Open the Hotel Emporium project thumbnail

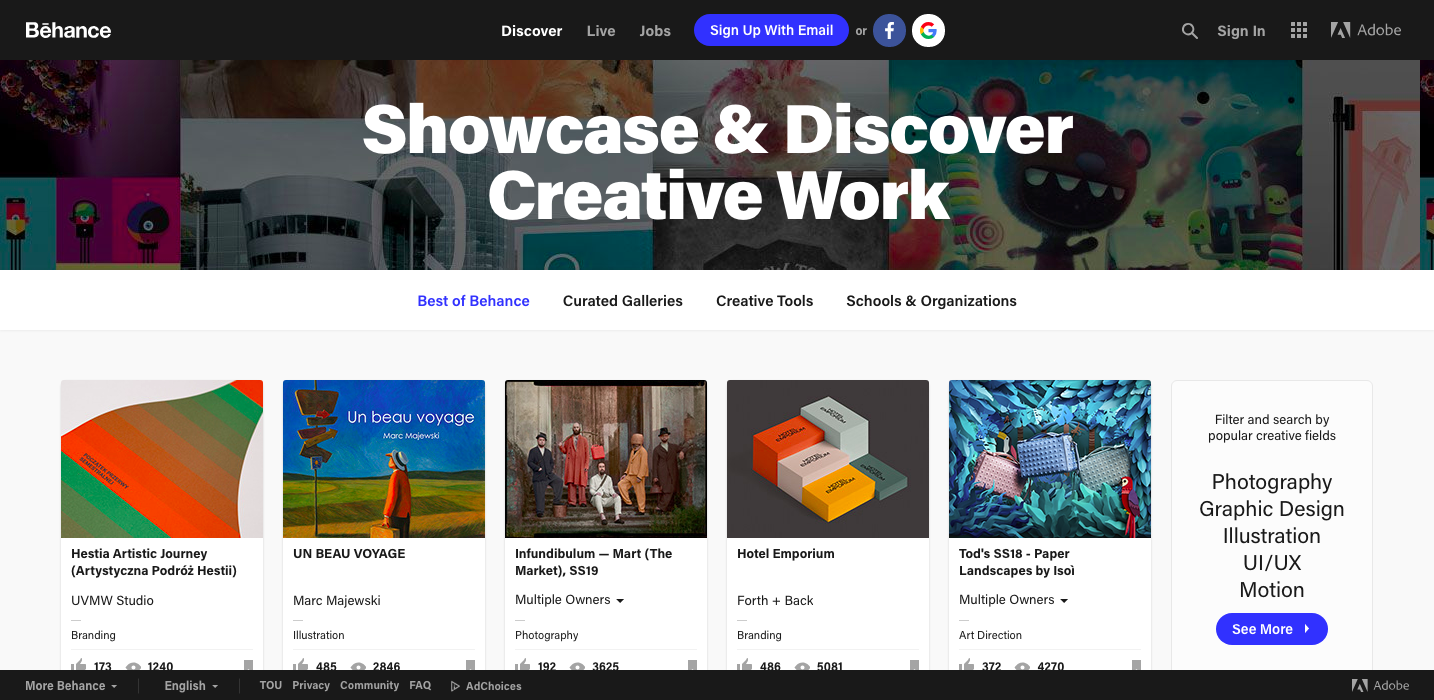coord(827,458)
